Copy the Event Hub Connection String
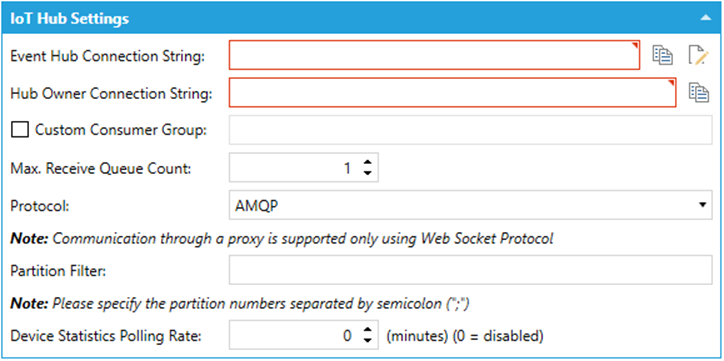The image size is (724, 361). click(662, 55)
